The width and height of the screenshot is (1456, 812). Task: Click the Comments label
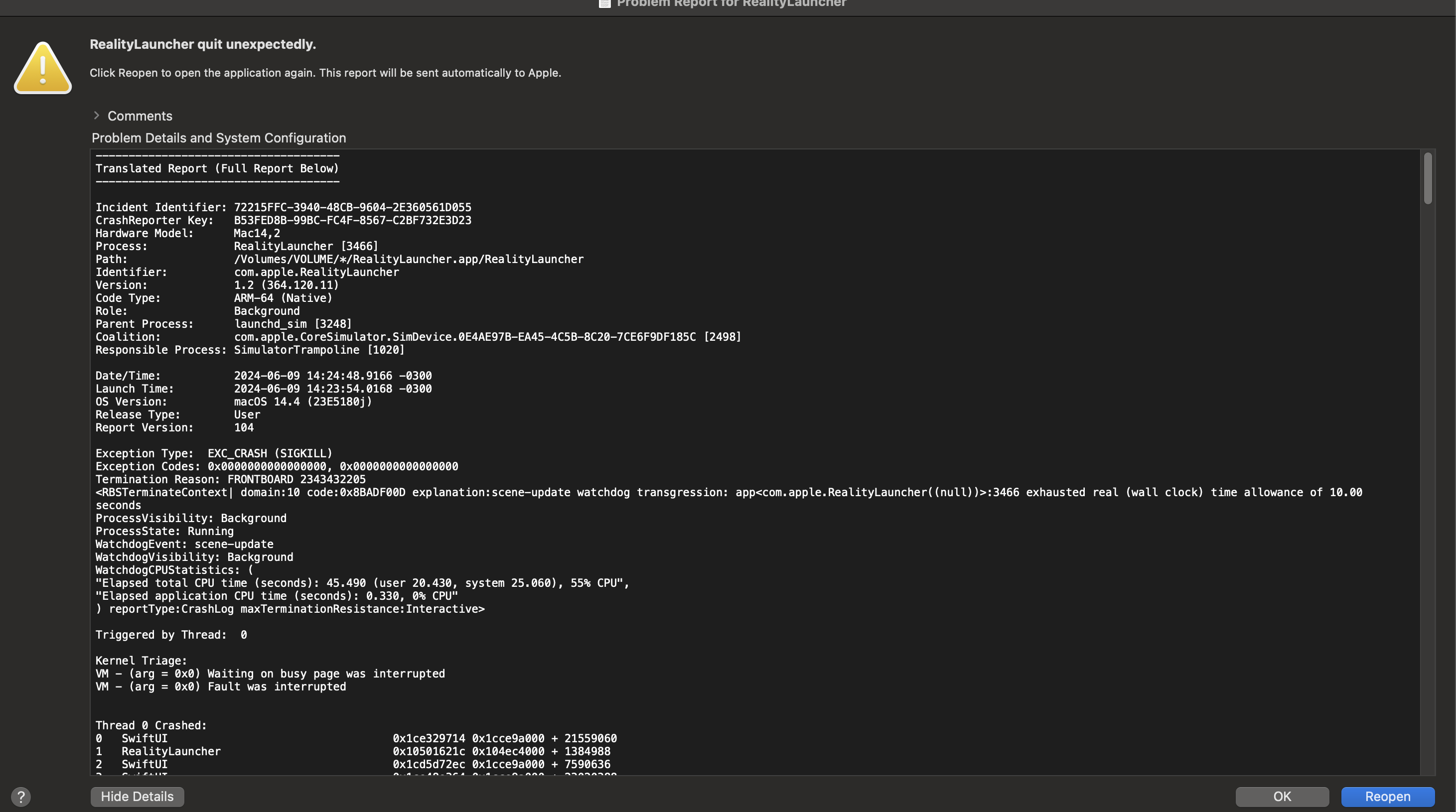click(x=140, y=116)
